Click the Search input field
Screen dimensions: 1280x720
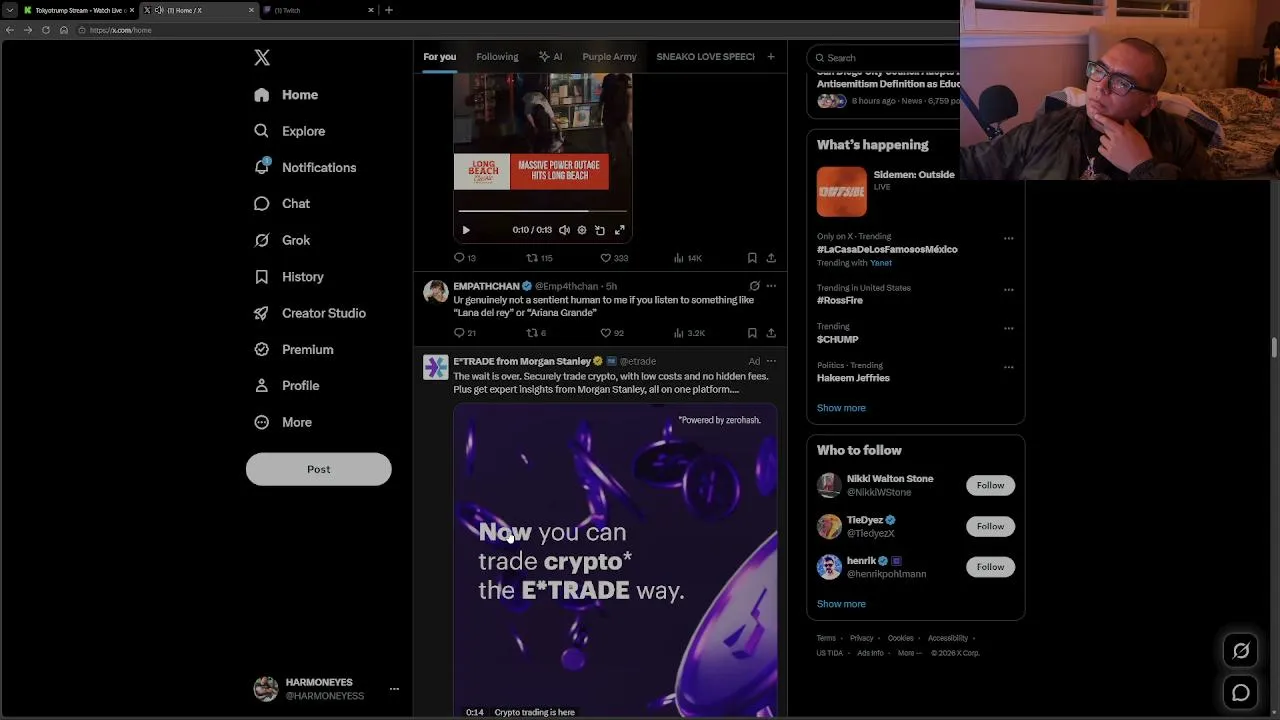pos(885,58)
